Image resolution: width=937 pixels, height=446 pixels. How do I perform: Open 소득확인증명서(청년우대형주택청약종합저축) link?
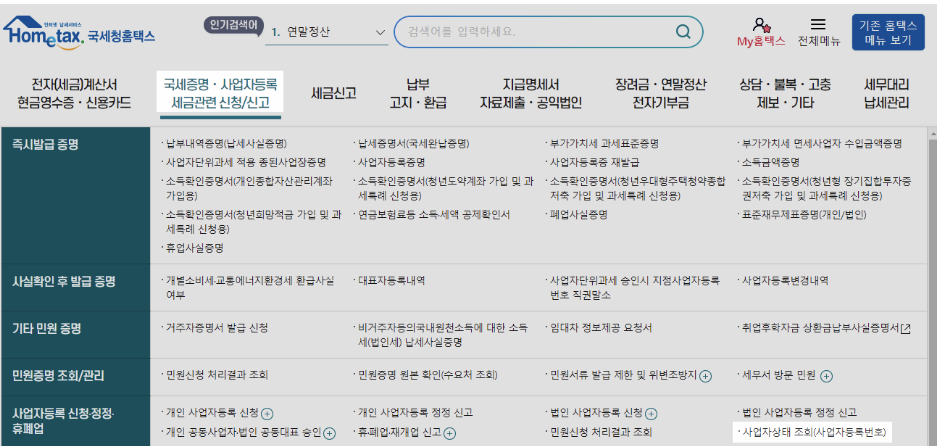click(x=637, y=188)
